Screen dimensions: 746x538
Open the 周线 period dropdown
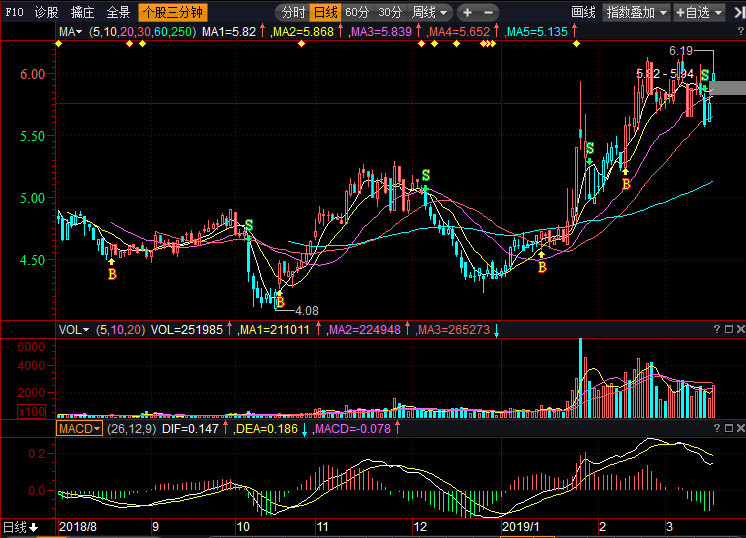click(431, 13)
